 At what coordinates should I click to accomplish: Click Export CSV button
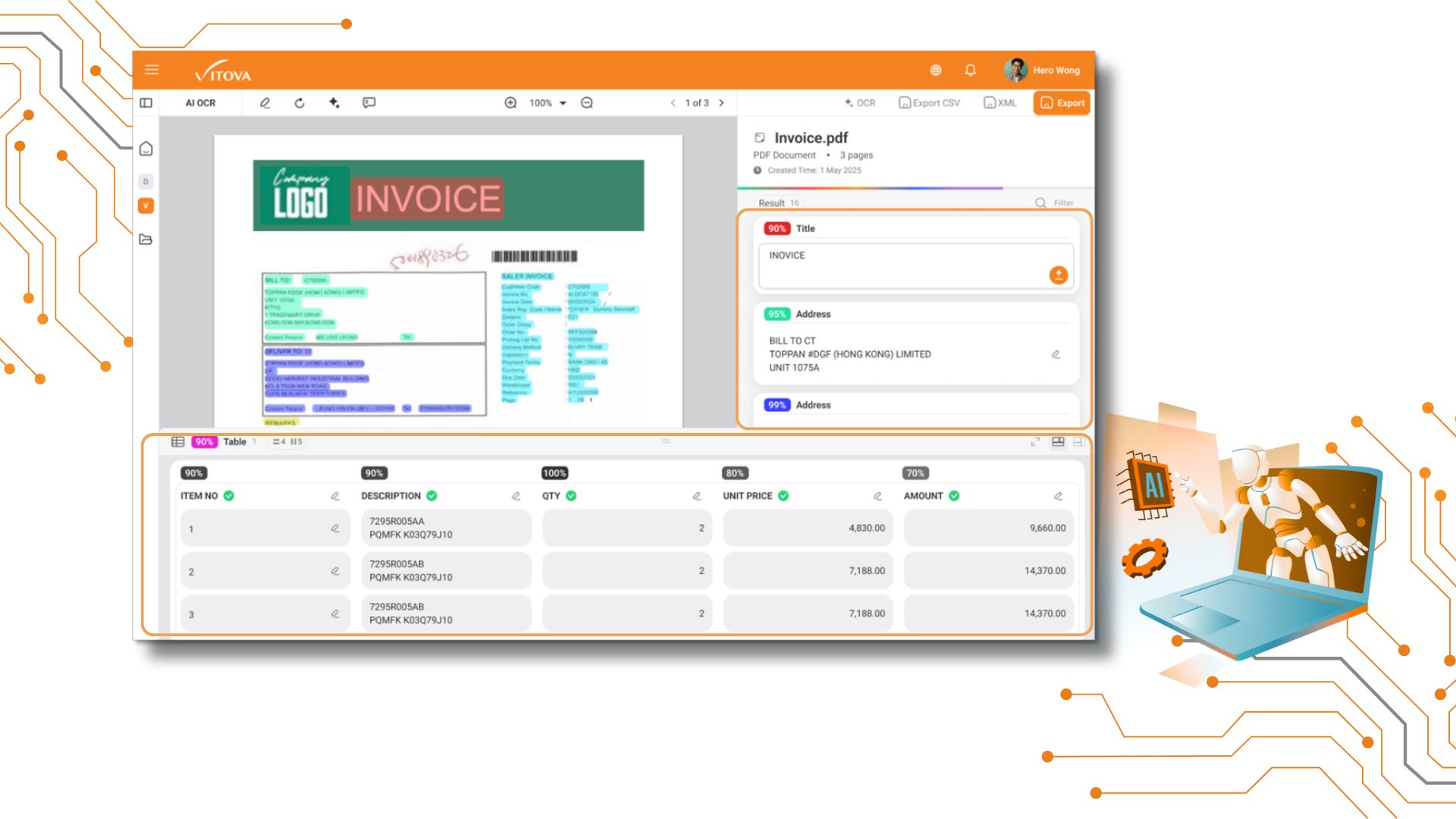tap(929, 102)
